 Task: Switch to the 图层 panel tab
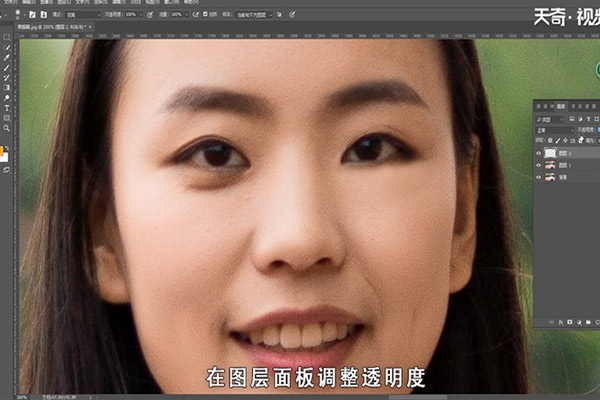pyautogui.click(x=561, y=106)
